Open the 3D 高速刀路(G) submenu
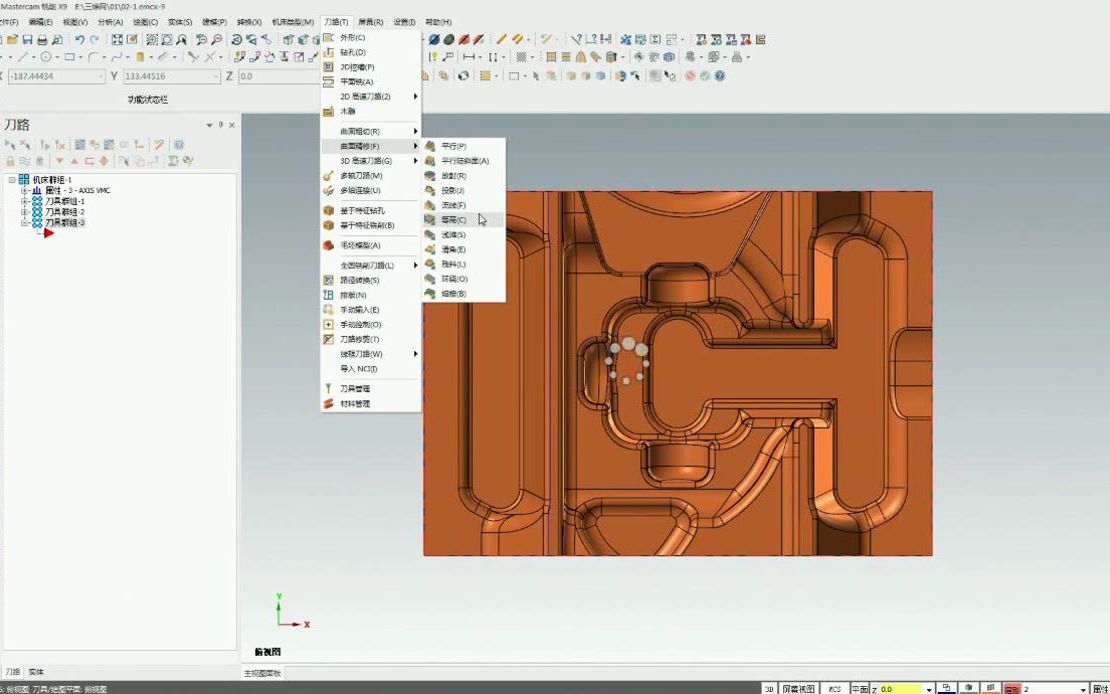The height and width of the screenshot is (694, 1110). coord(371,161)
